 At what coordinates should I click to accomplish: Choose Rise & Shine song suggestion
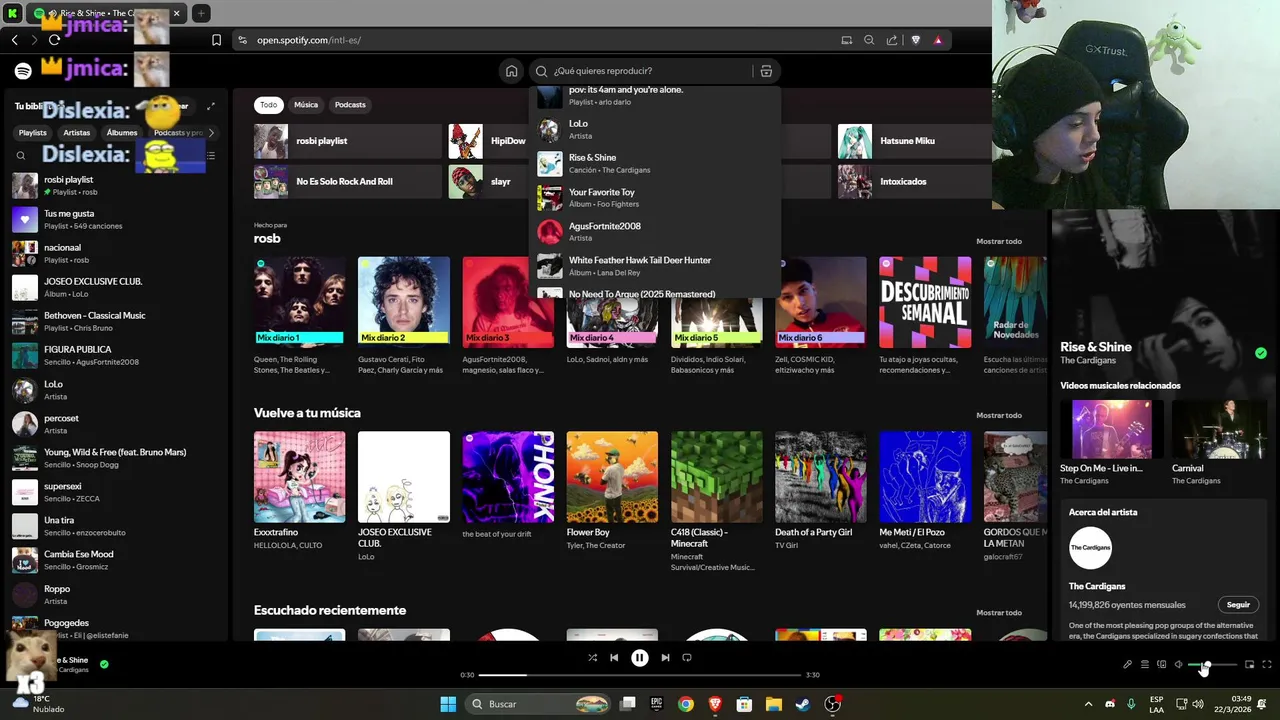654,164
